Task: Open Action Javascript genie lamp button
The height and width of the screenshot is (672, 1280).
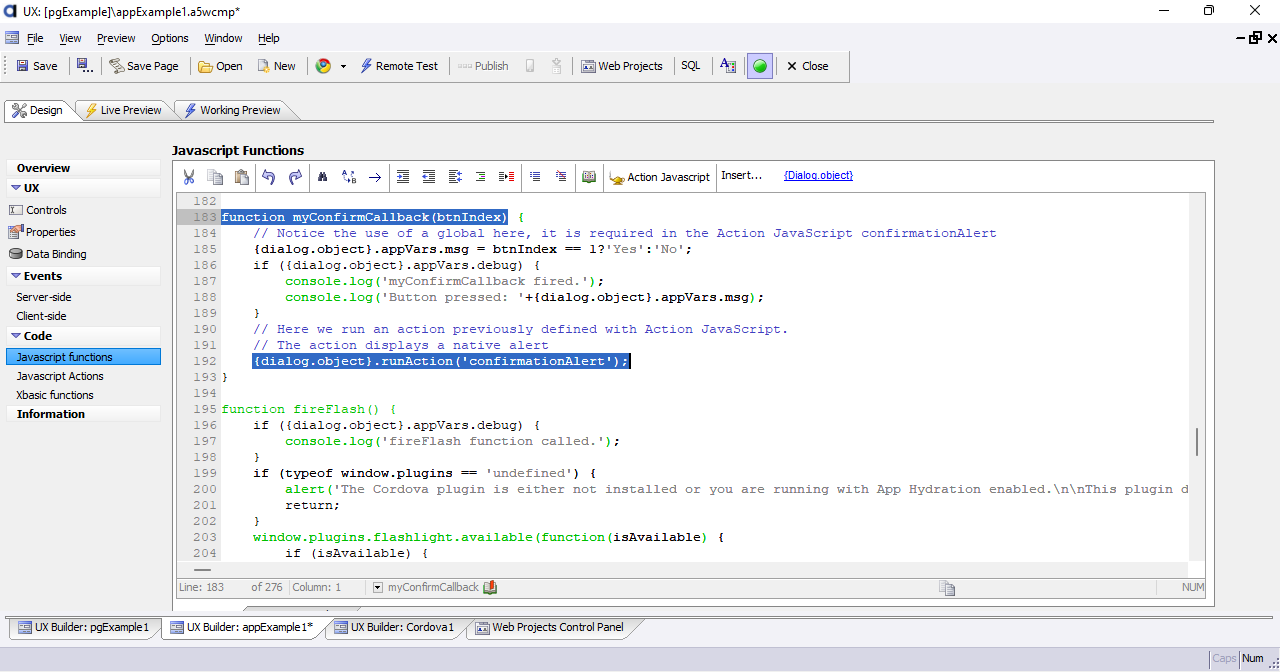Action: point(660,177)
